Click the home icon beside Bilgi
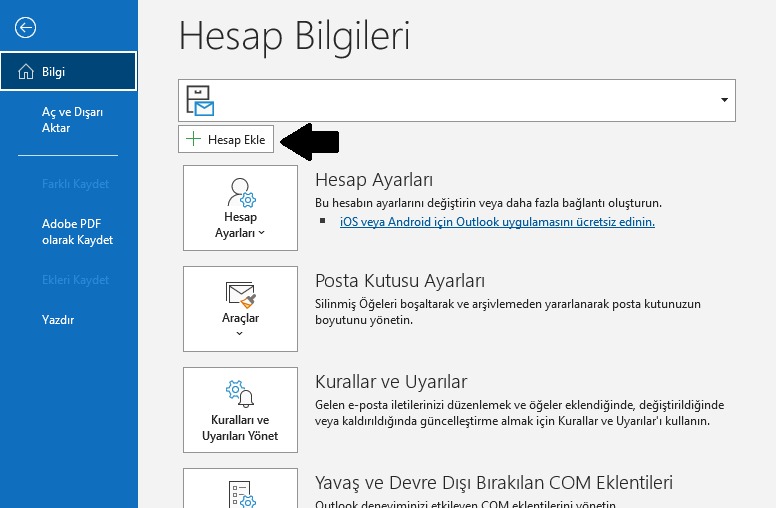The image size is (776, 508). (26, 72)
